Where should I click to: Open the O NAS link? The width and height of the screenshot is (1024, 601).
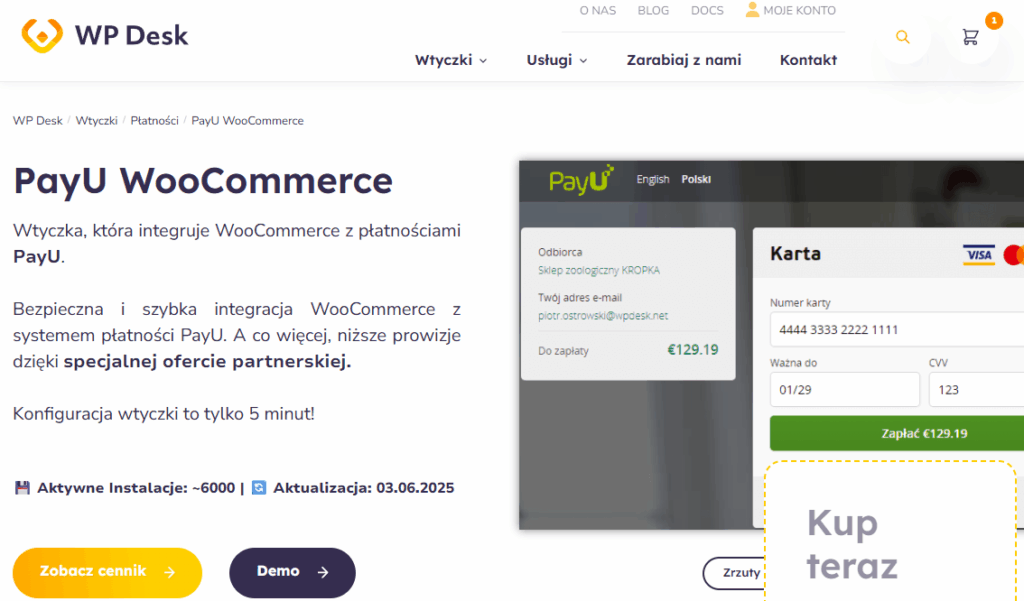598,10
